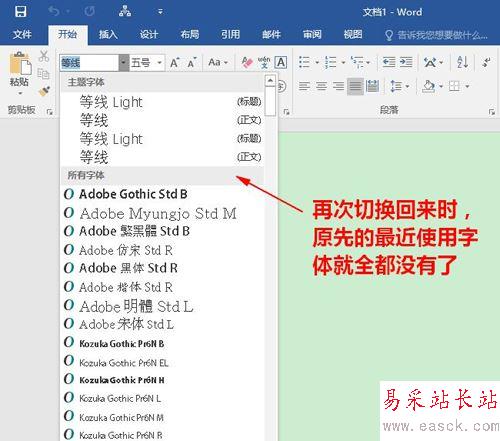Switch to the 开始 tab
Image resolution: width=500 pixels, height=441 pixels.
(x=68, y=34)
